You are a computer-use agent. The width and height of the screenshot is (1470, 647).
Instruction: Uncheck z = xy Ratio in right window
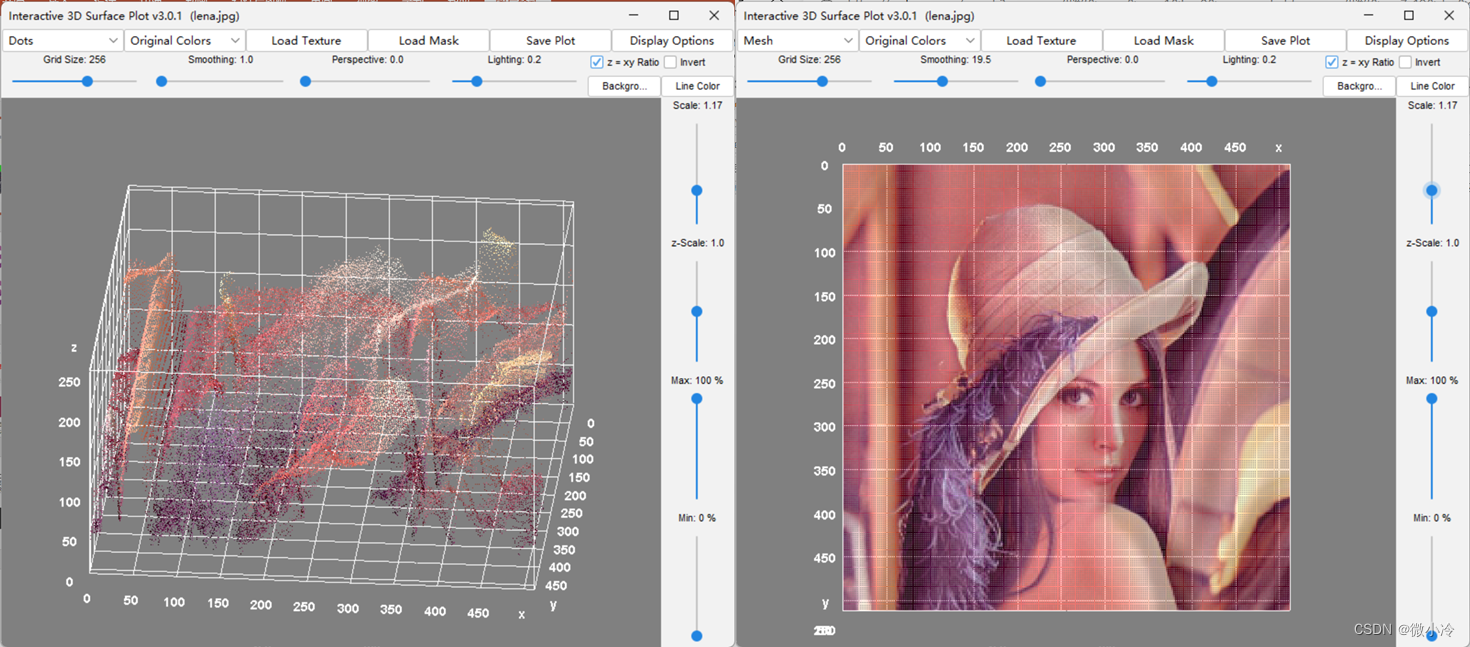click(1332, 62)
